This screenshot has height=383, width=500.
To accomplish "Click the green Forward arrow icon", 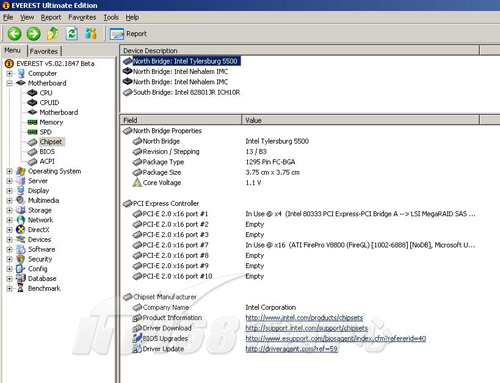I will [33, 34].
